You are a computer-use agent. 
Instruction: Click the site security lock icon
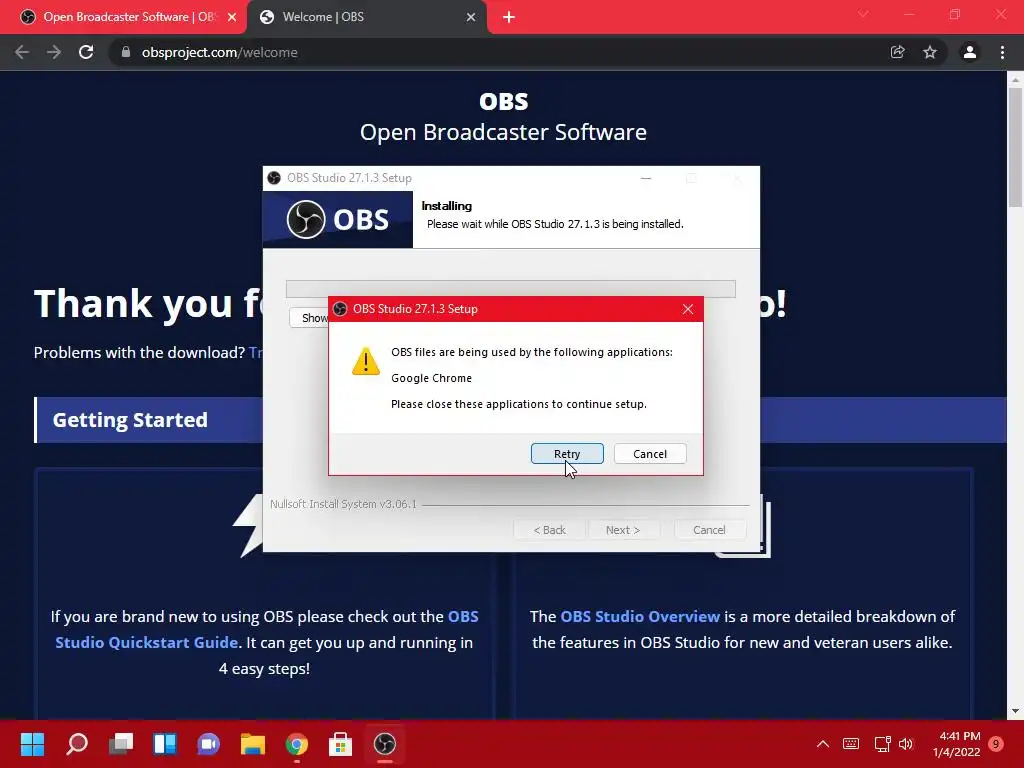tap(126, 52)
